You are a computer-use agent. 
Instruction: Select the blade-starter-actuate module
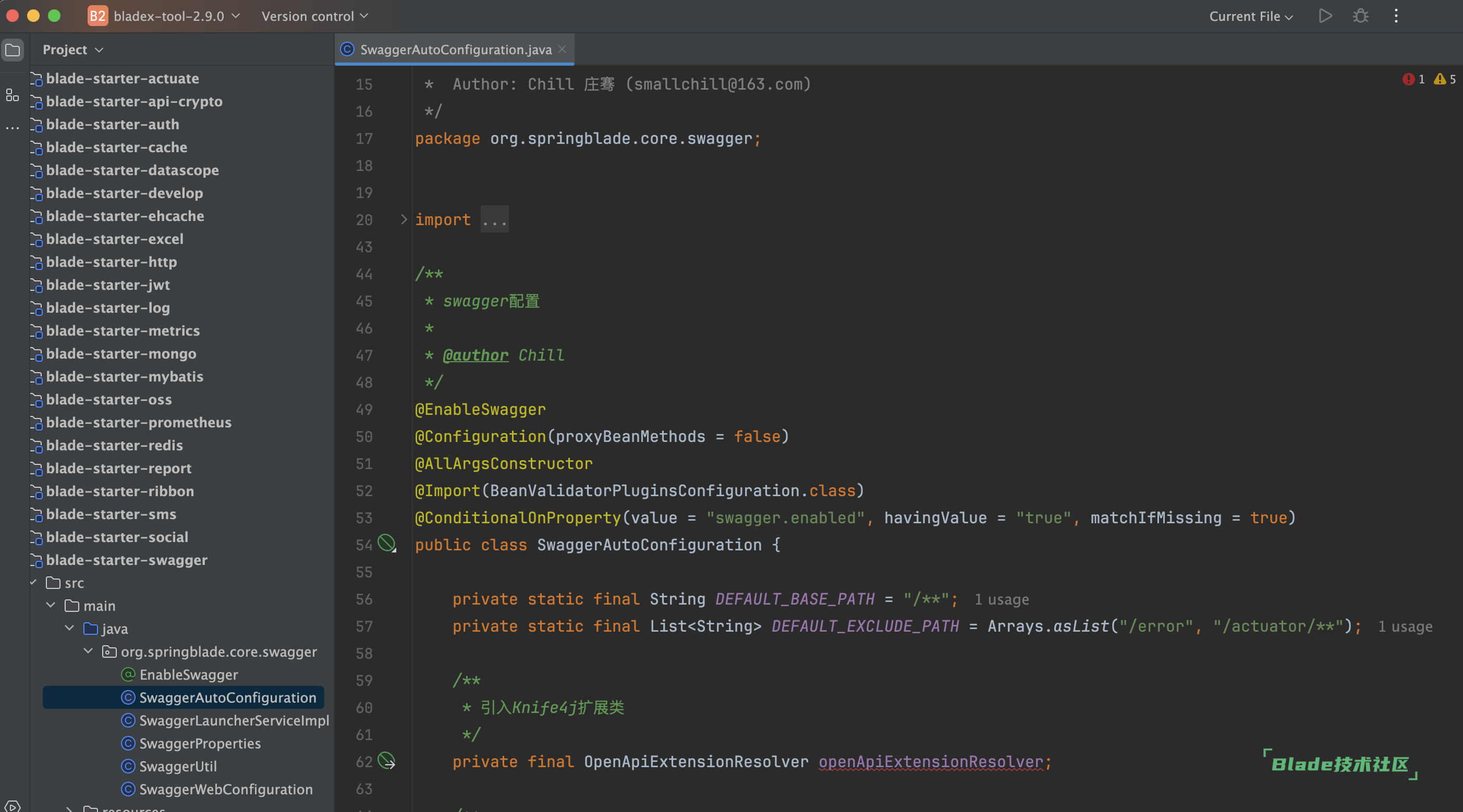[122, 78]
